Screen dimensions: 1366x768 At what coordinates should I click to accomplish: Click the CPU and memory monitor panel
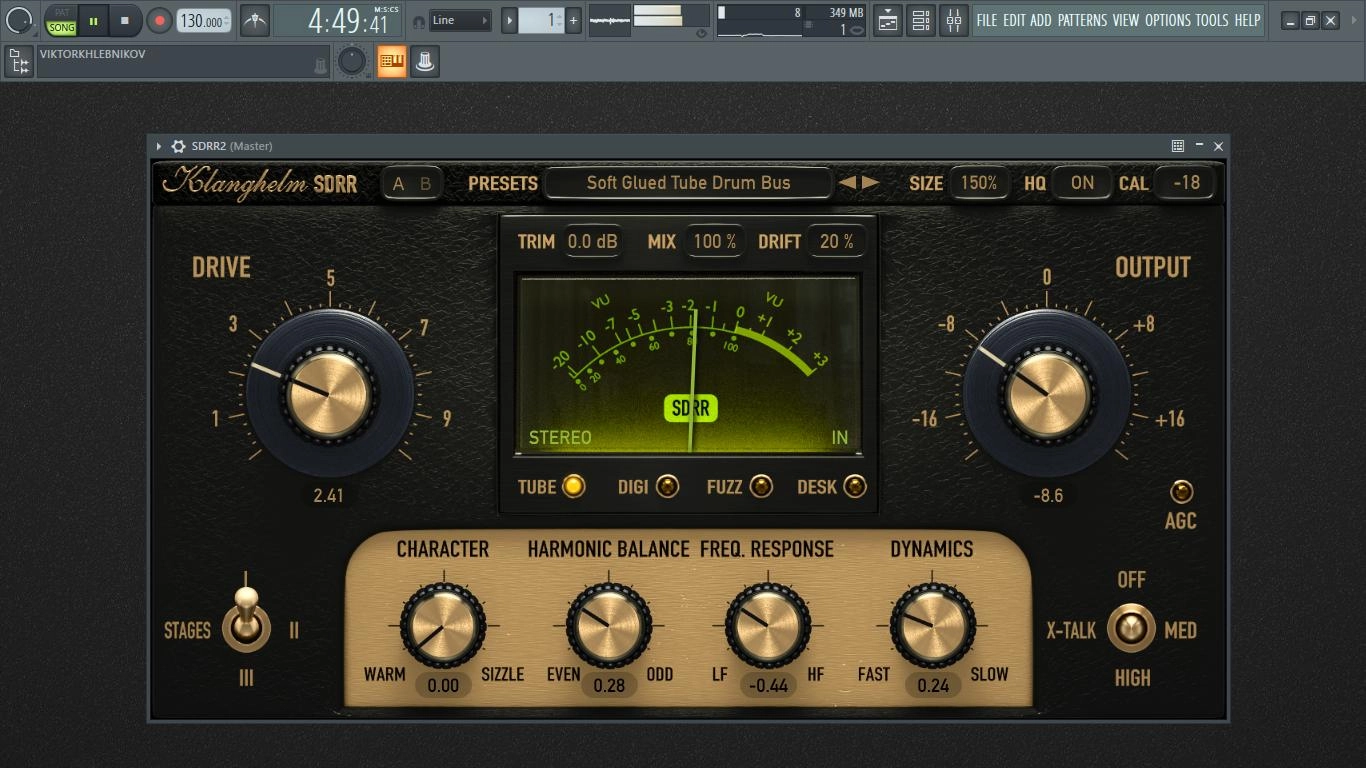point(790,20)
